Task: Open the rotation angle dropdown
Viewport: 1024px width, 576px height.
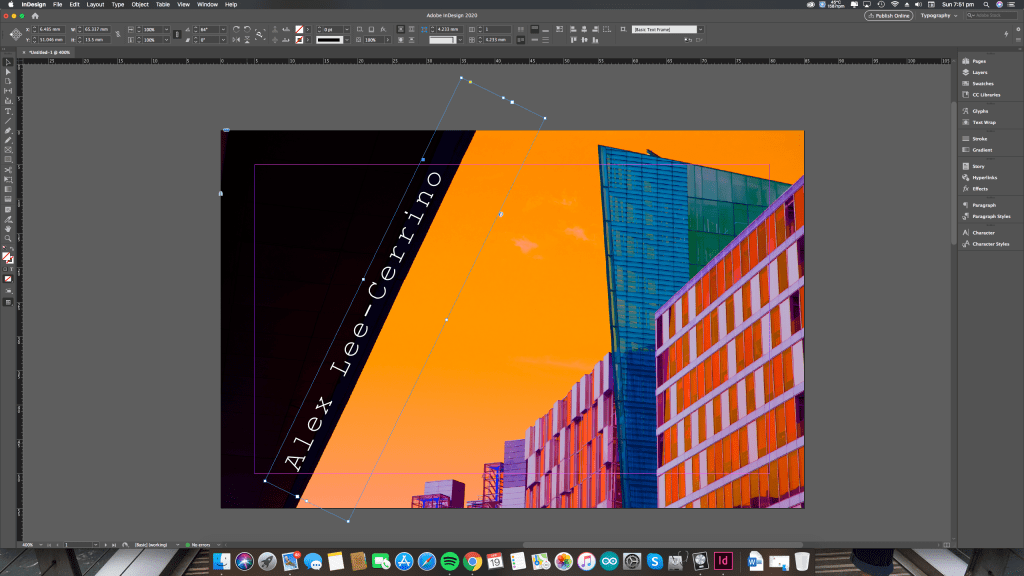Action: [223, 30]
